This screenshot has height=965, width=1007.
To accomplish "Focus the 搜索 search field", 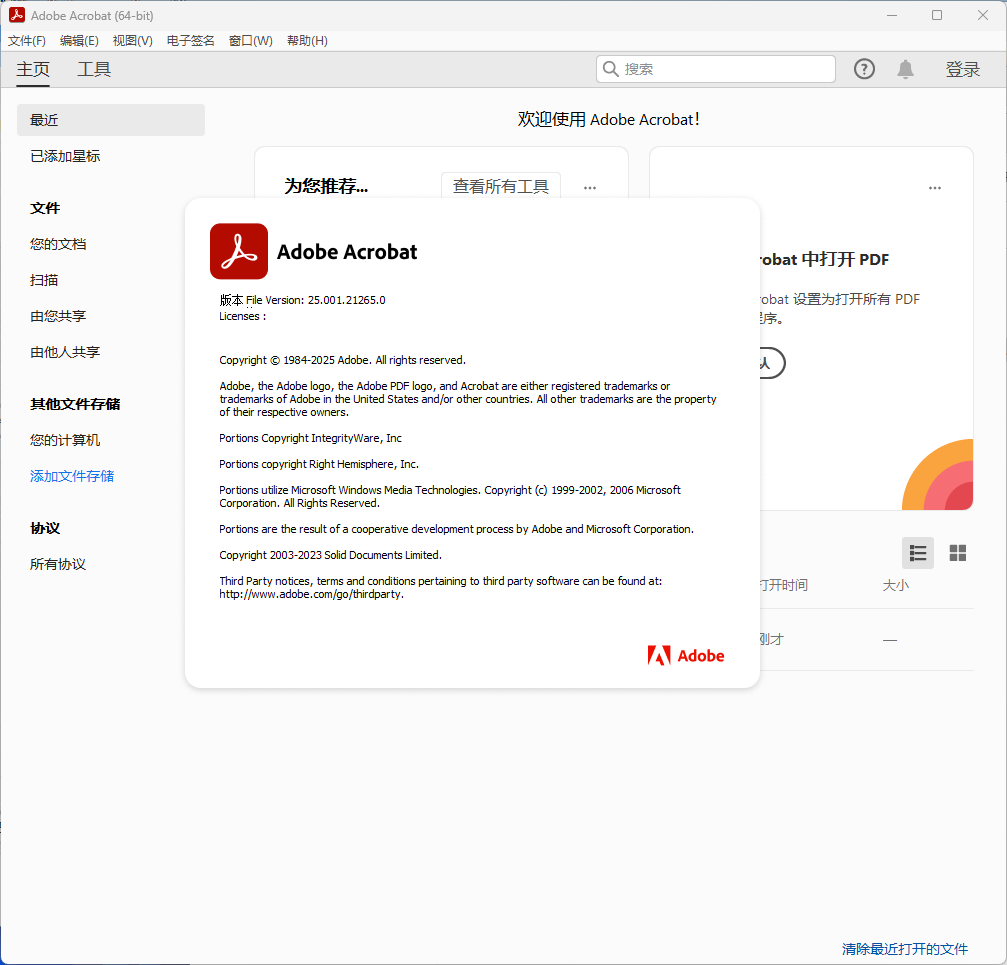I will [x=715, y=69].
